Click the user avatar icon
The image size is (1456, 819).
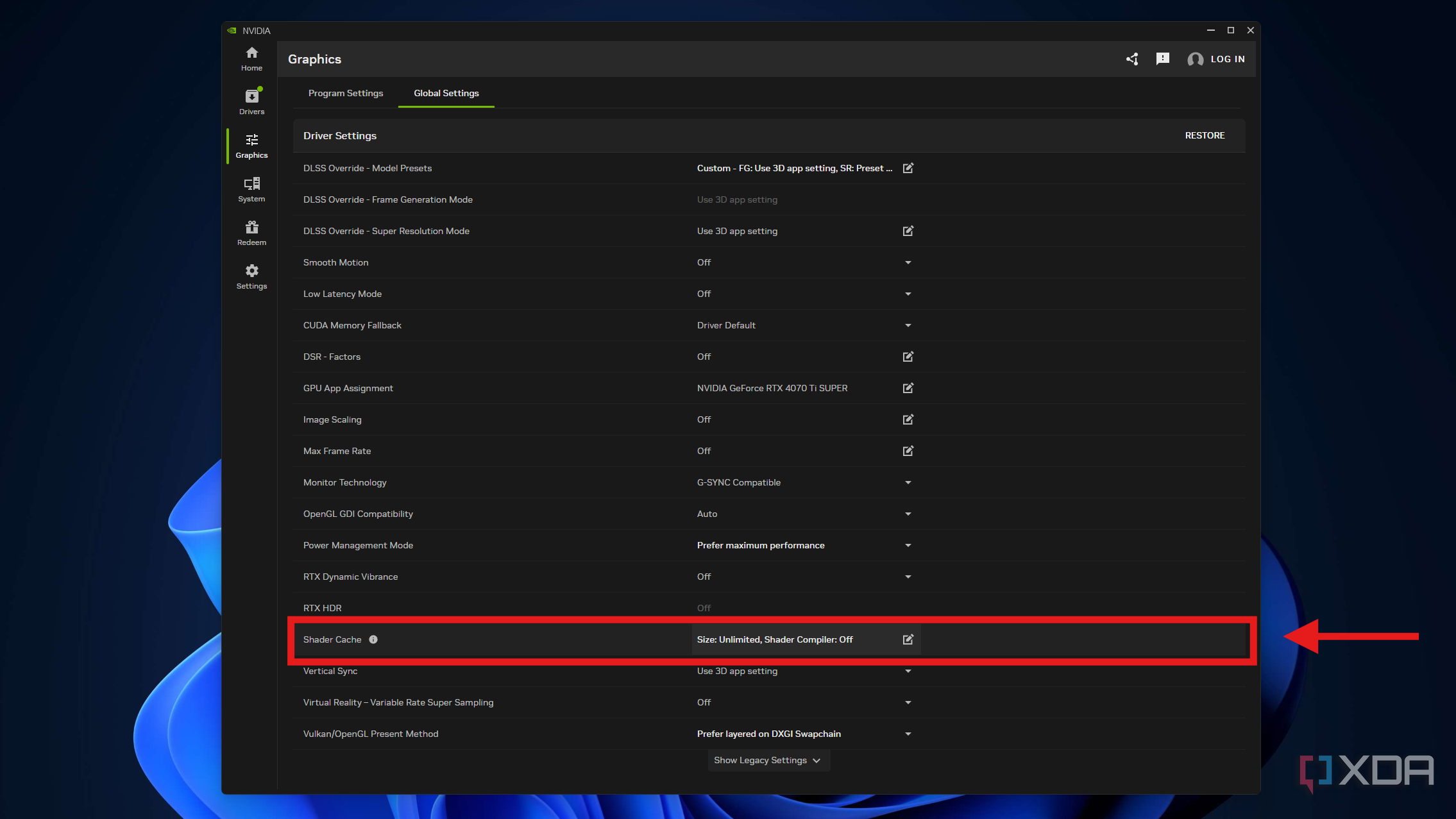[x=1195, y=59]
